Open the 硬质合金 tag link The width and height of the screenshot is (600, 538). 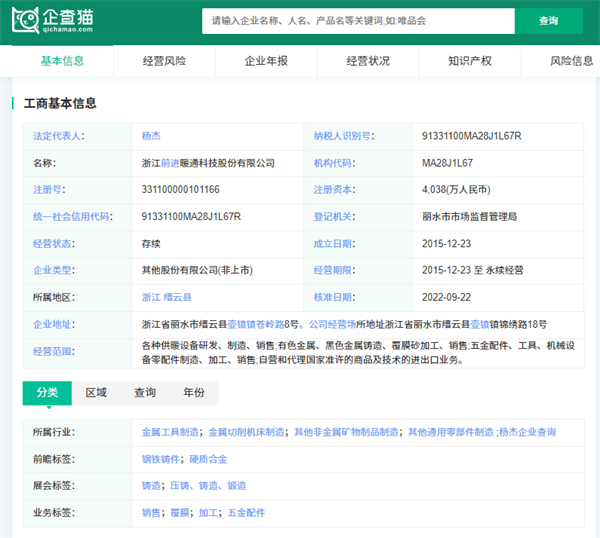coord(209,459)
